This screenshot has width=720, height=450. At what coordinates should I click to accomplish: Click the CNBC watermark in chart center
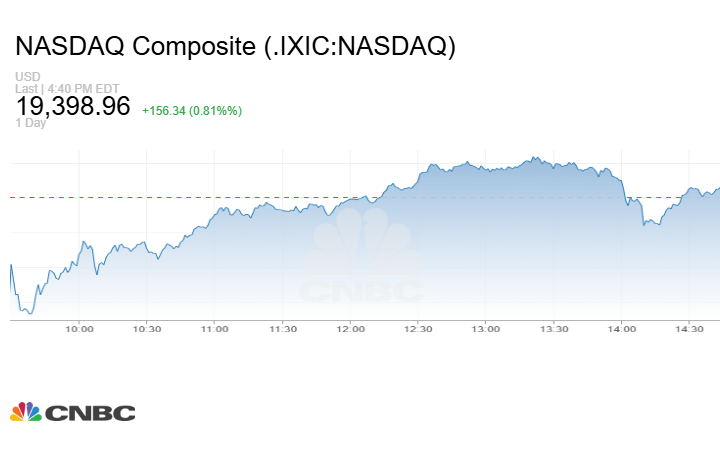tap(361, 263)
